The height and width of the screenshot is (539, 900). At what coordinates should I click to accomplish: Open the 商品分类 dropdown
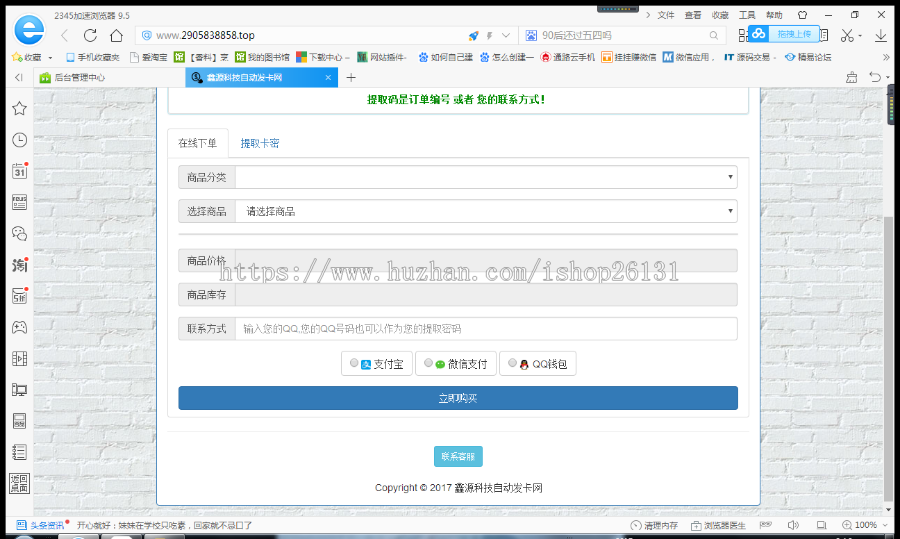[x=486, y=177]
